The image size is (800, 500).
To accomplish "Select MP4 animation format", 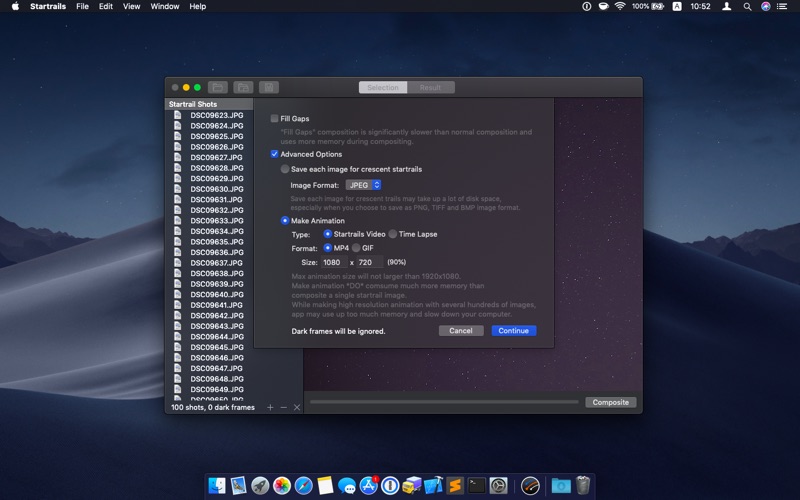I will (x=328, y=248).
